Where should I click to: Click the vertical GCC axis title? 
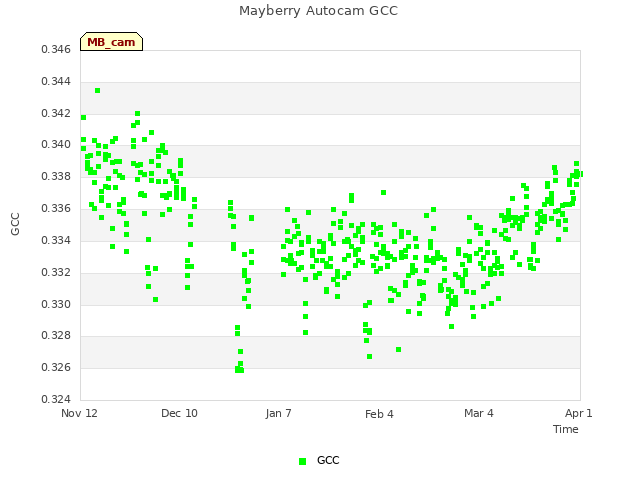pos(15,224)
